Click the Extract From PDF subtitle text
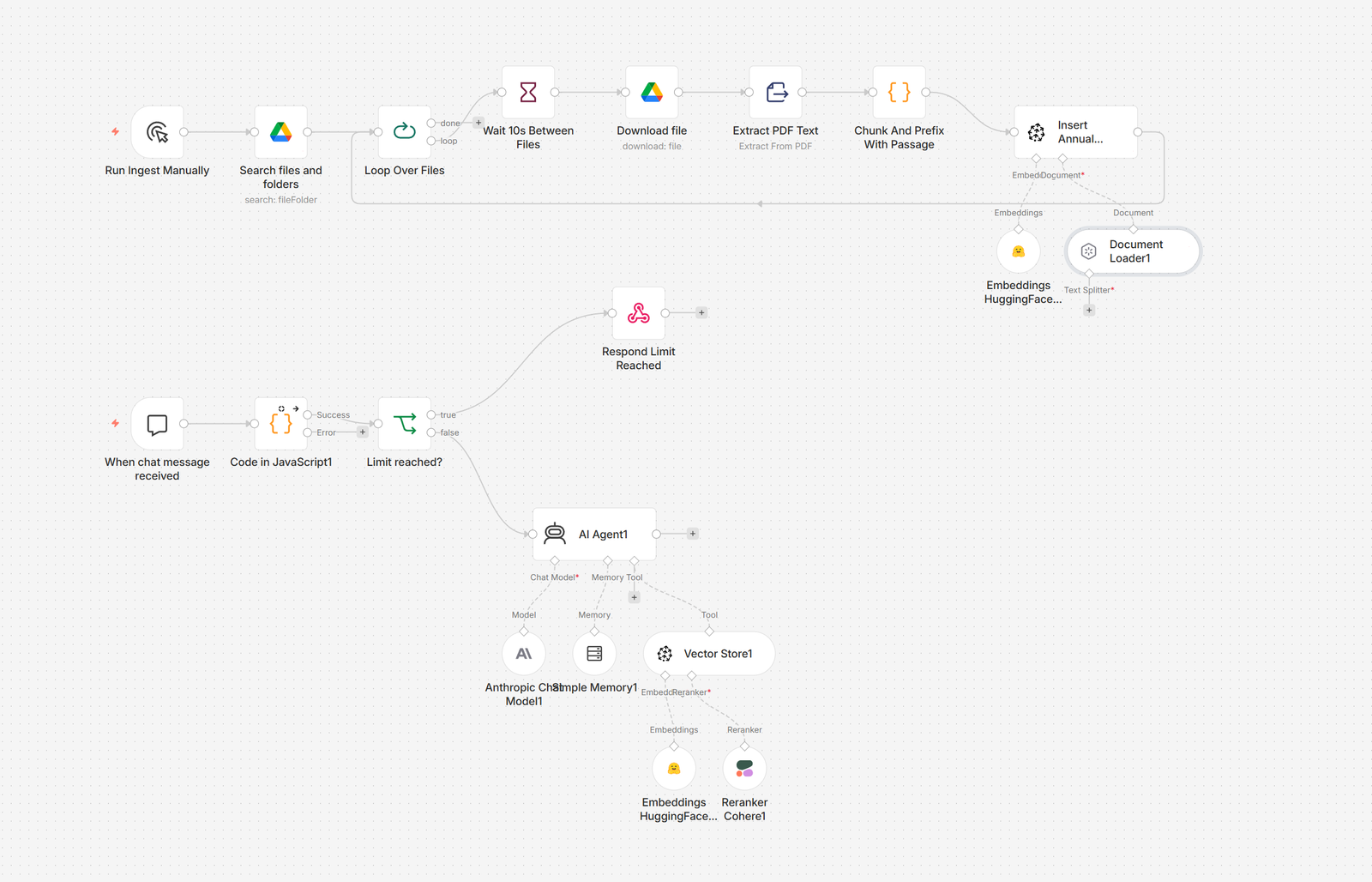The height and width of the screenshot is (882, 1372). point(775,147)
